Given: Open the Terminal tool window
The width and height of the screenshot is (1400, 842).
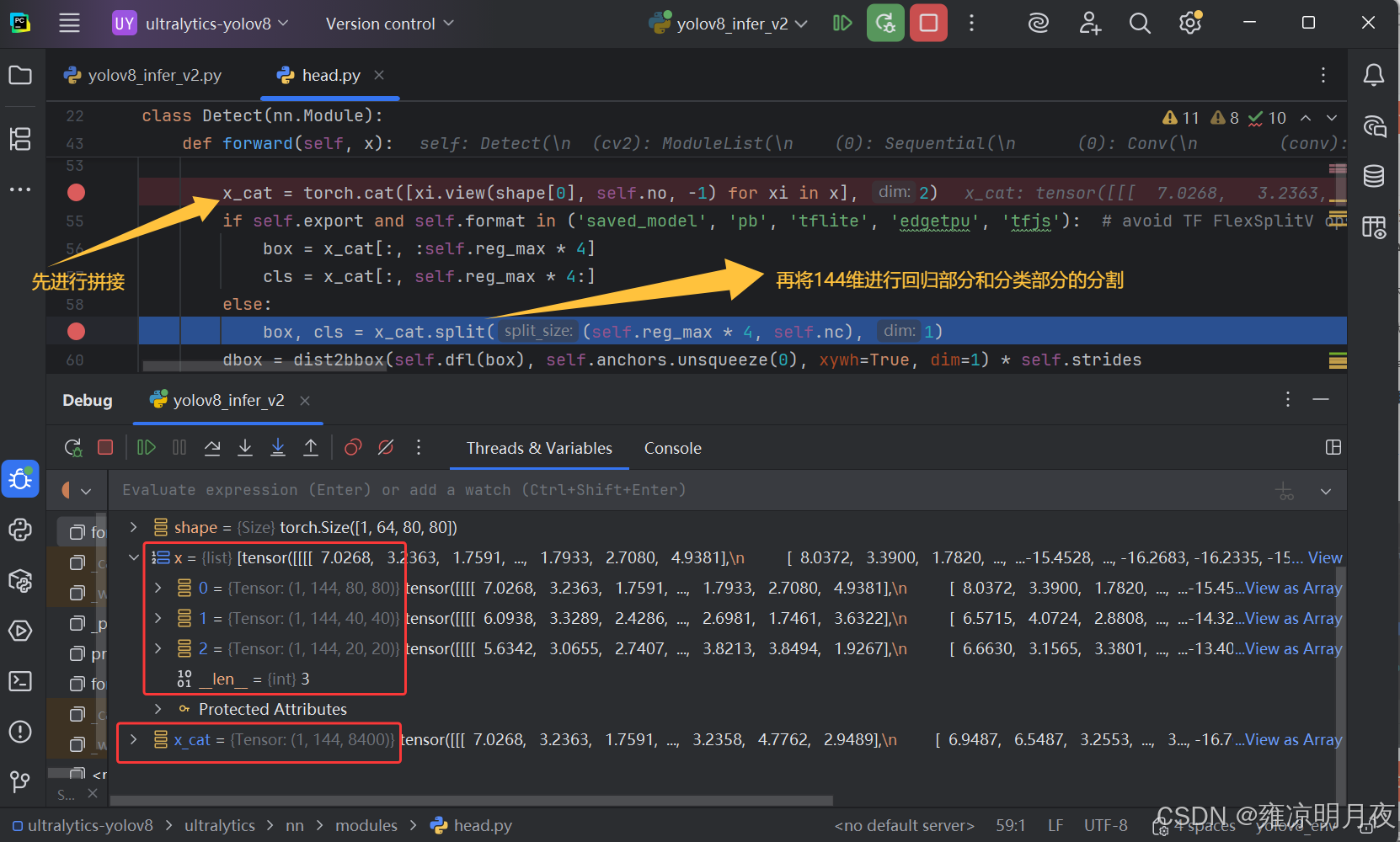Looking at the screenshot, I should tap(20, 681).
